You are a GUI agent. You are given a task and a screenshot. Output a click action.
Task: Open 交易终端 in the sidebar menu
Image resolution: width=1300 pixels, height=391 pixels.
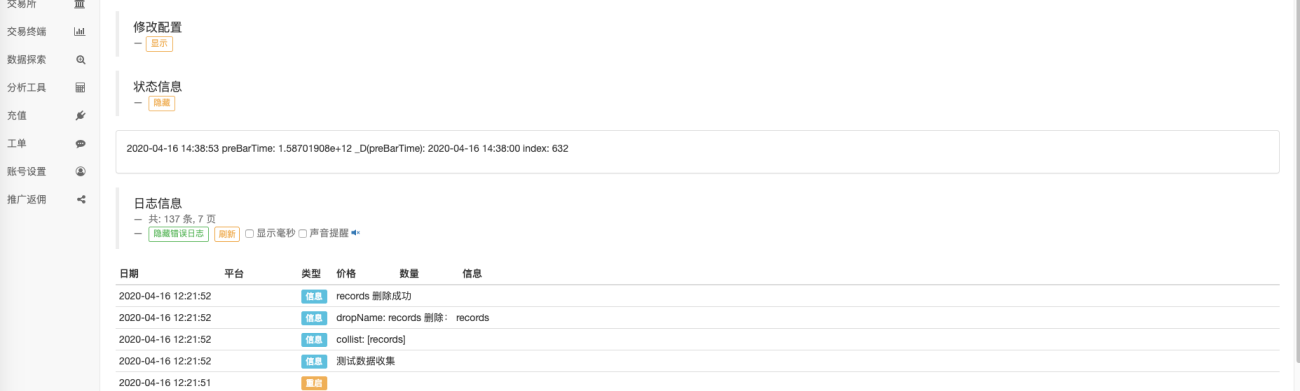click(26, 31)
